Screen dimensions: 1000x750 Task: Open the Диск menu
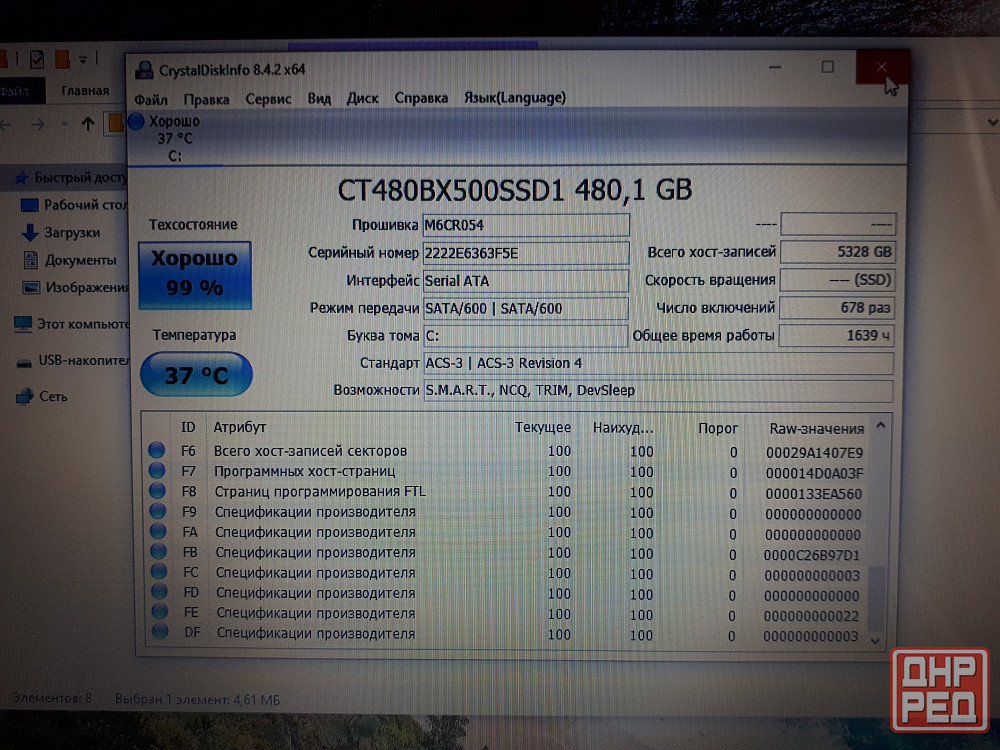(362, 98)
